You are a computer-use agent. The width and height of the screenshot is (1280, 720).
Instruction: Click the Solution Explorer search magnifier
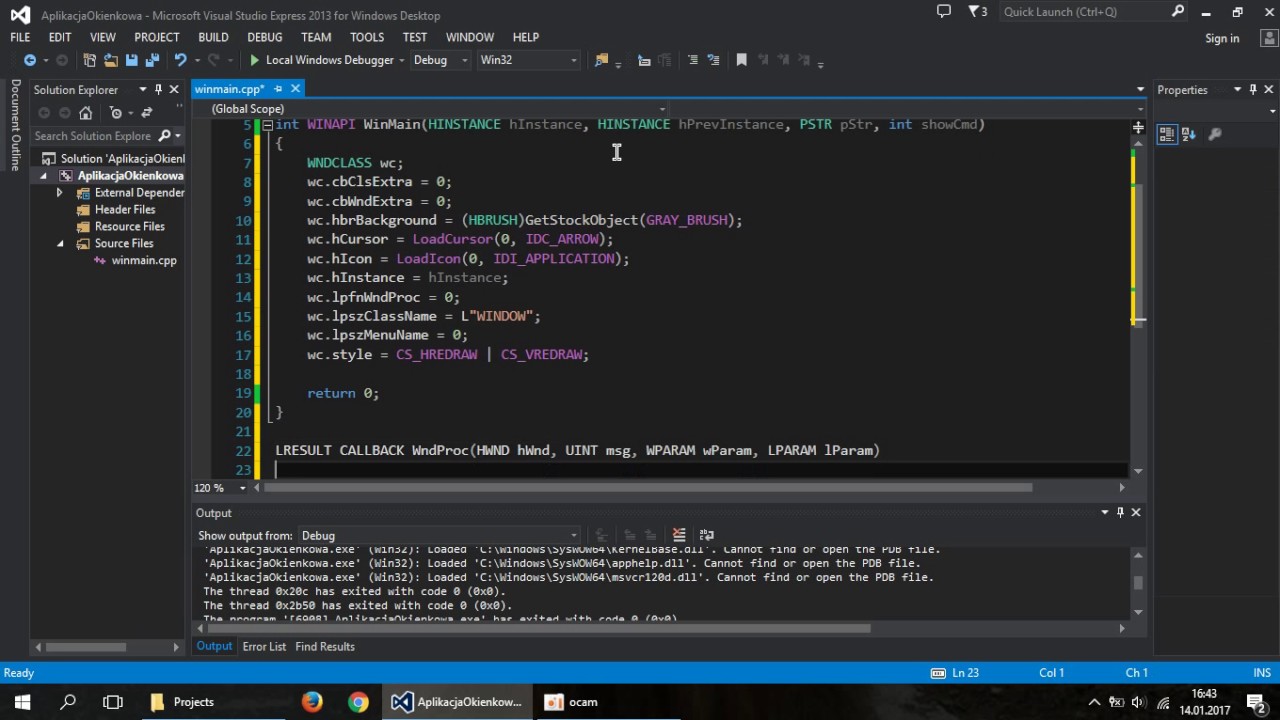click(164, 136)
